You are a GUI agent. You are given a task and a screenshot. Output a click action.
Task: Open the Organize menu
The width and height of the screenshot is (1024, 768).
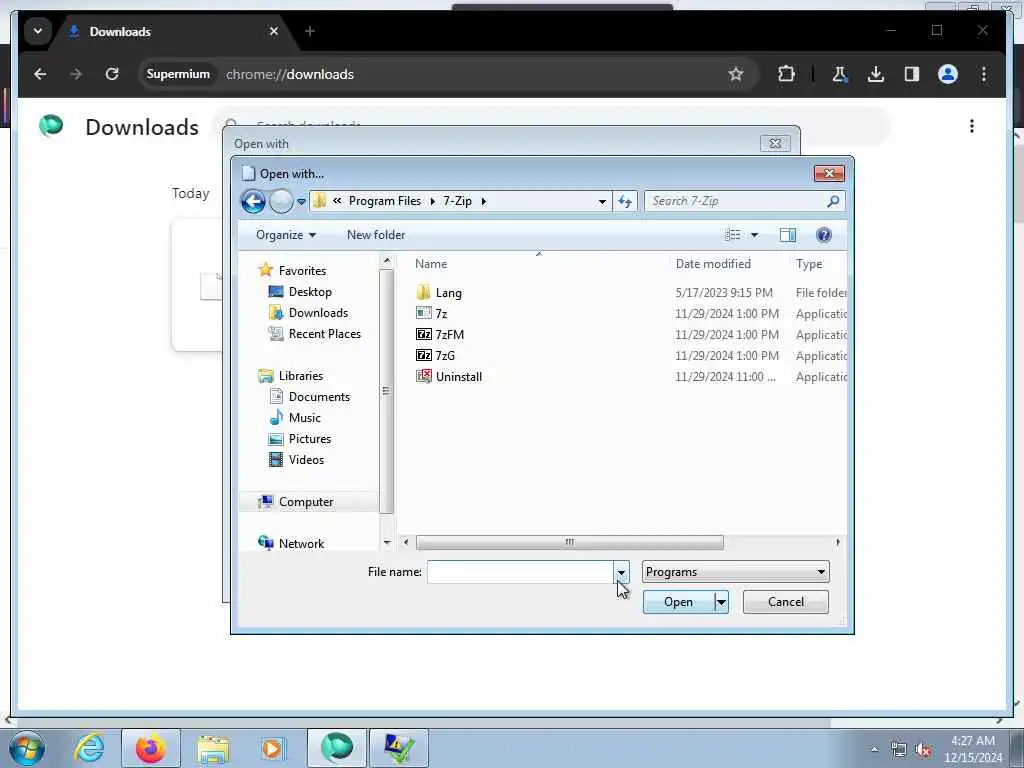[x=285, y=235]
